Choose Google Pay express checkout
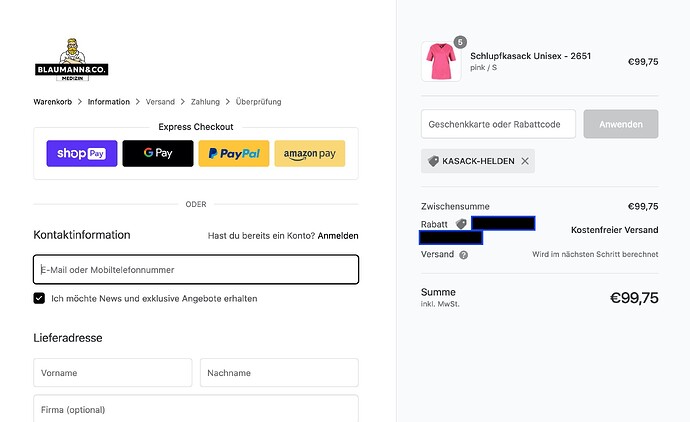Screen dimensions: 690x422 click(x=158, y=153)
